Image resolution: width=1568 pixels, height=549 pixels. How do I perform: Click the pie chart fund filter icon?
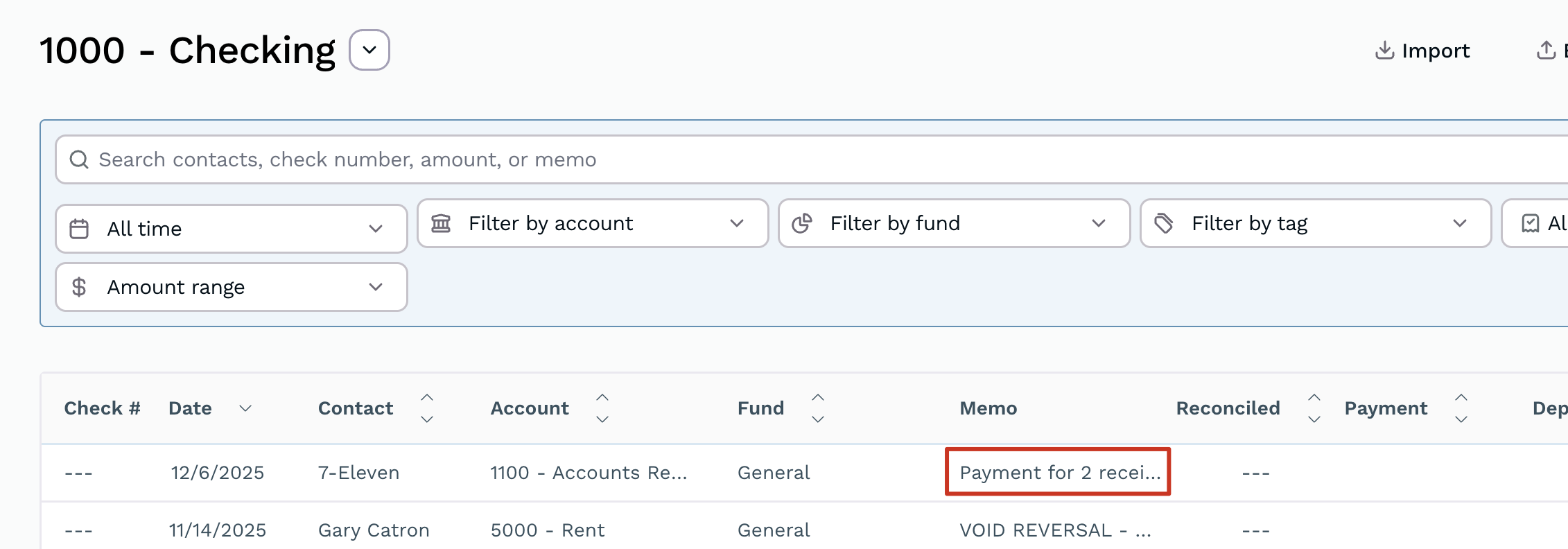802,223
